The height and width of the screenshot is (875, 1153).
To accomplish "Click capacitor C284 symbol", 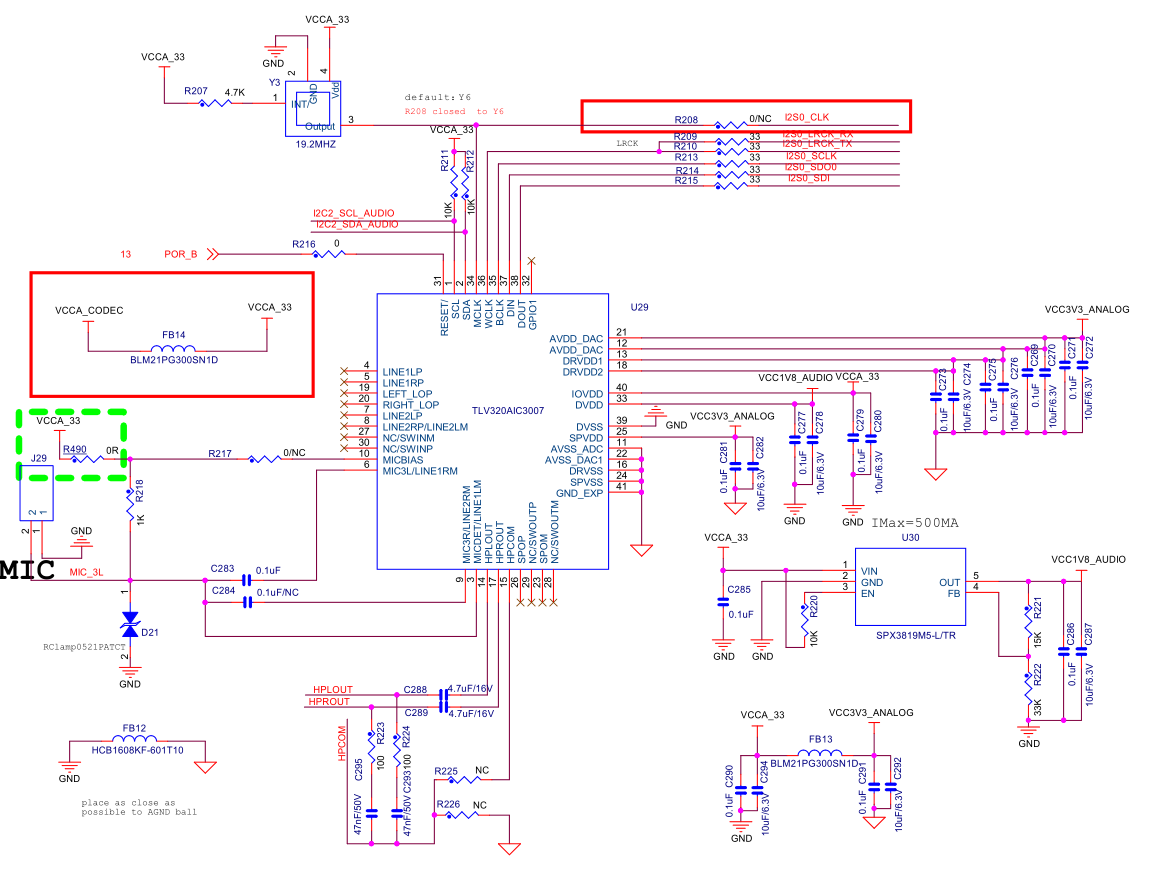I will pos(247,602).
